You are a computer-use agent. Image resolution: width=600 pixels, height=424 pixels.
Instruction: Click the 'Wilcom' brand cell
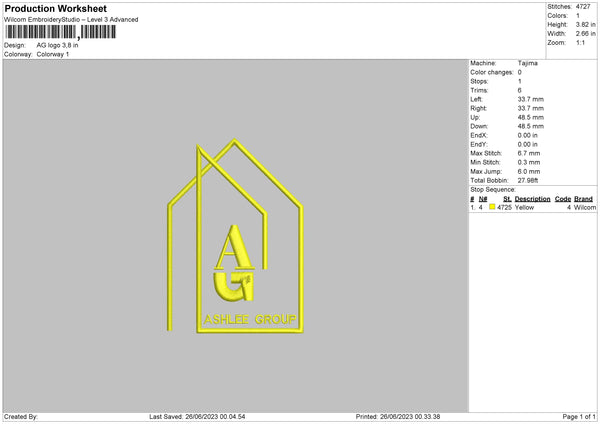(585, 207)
